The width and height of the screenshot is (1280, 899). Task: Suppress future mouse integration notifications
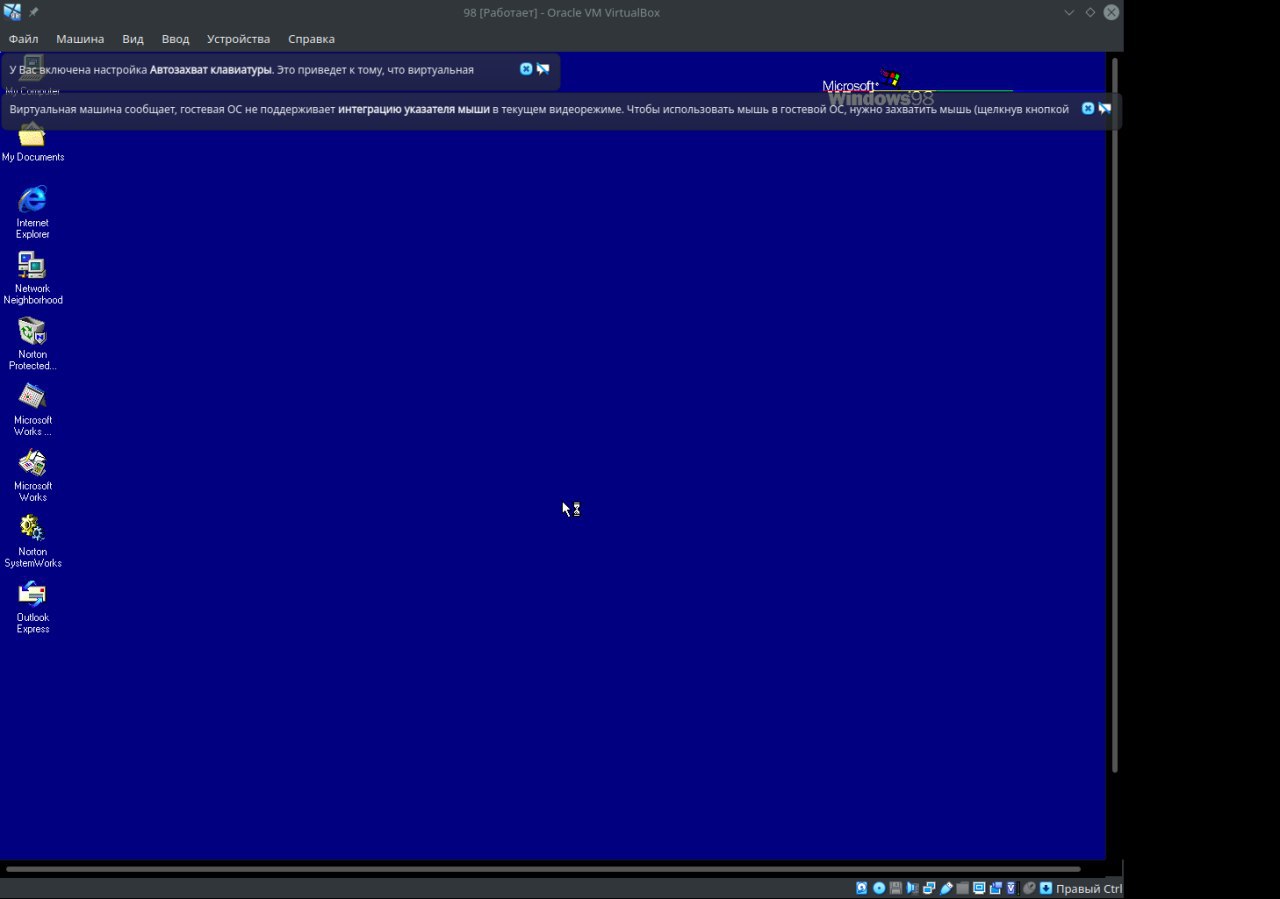(x=1105, y=108)
